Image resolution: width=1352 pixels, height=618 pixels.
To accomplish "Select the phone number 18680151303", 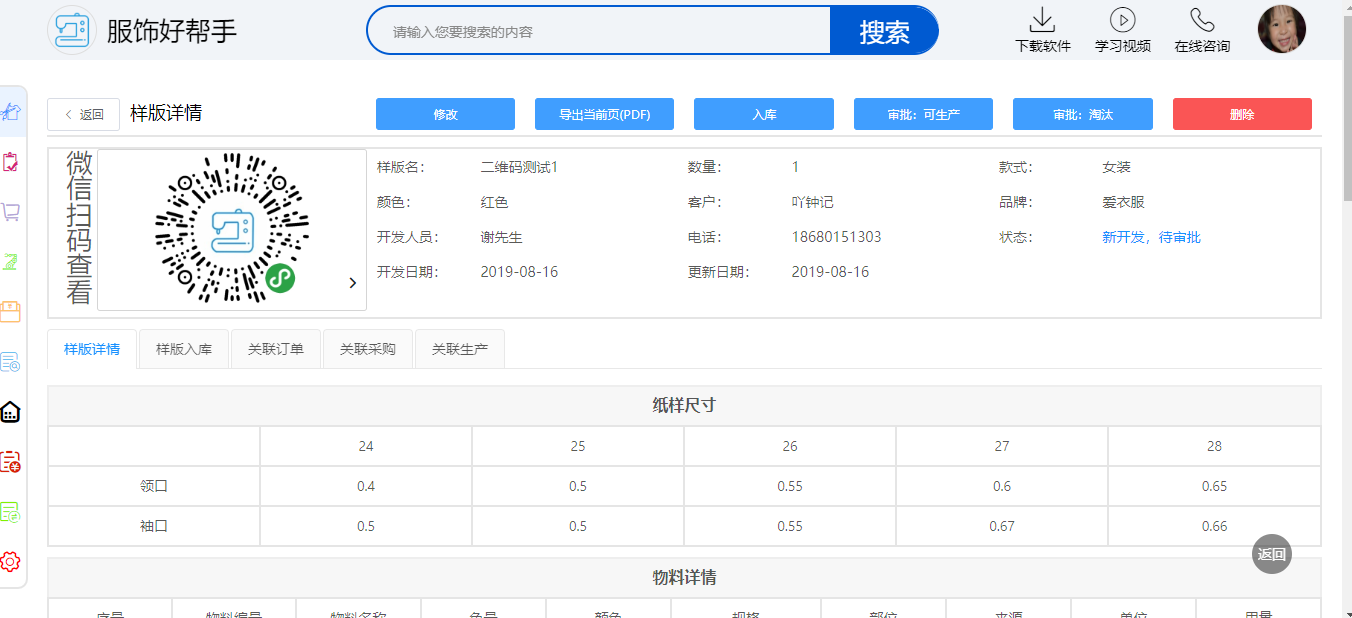I will pyautogui.click(x=837, y=237).
